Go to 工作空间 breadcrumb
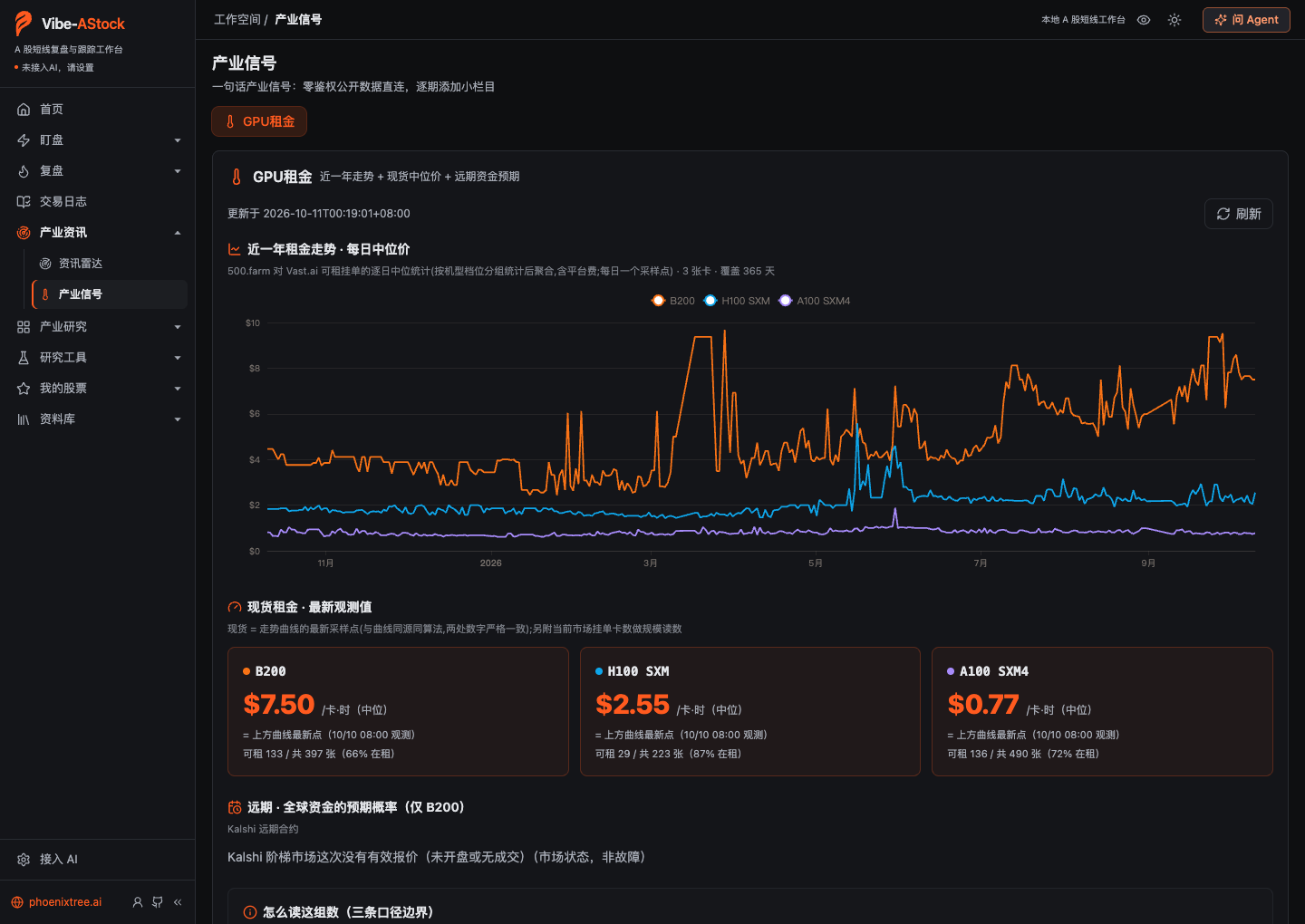Screen dimensions: 1305x924 [237, 19]
